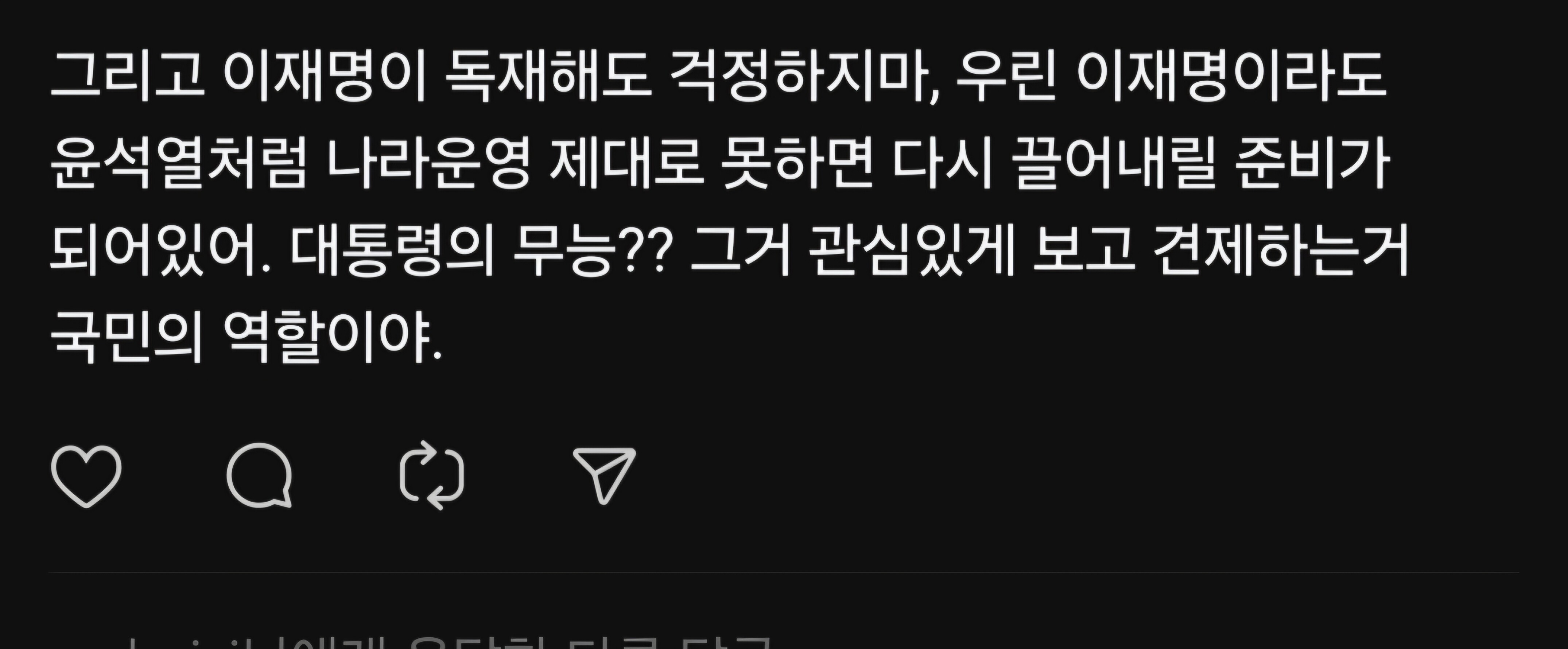Like the post with the heart icon
This screenshot has height=649, width=1568.
86,475
